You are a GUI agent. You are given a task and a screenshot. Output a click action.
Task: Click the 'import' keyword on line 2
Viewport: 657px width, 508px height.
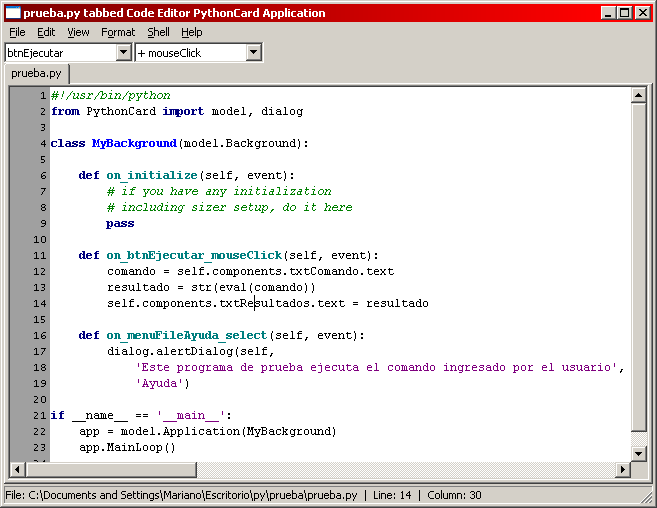(183, 111)
